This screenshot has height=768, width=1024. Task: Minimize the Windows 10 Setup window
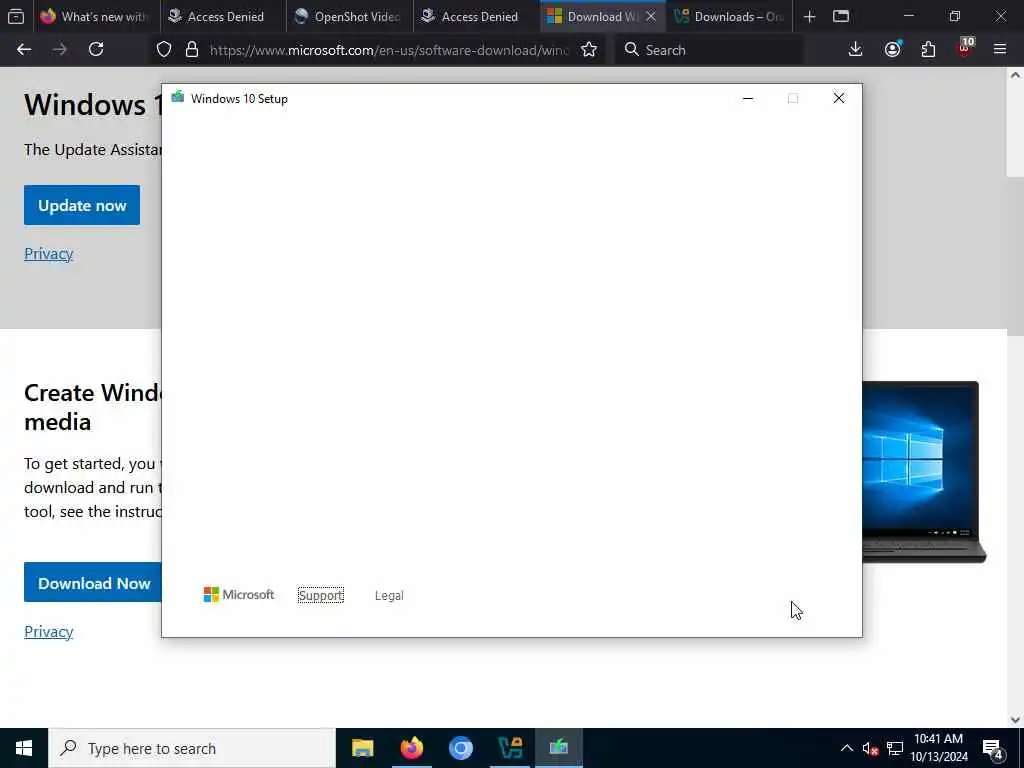coord(748,99)
